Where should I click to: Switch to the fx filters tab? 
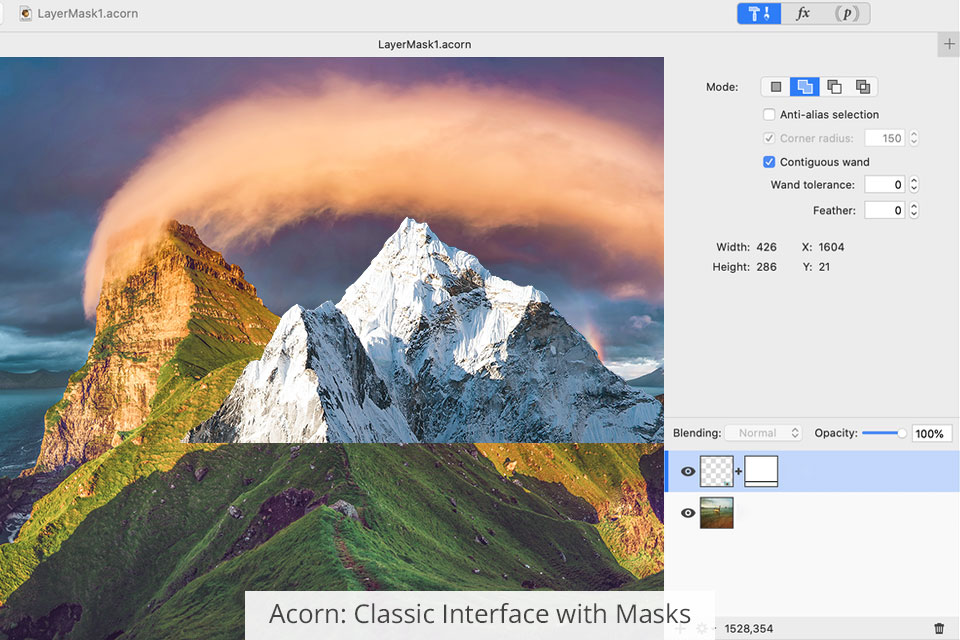coord(803,13)
